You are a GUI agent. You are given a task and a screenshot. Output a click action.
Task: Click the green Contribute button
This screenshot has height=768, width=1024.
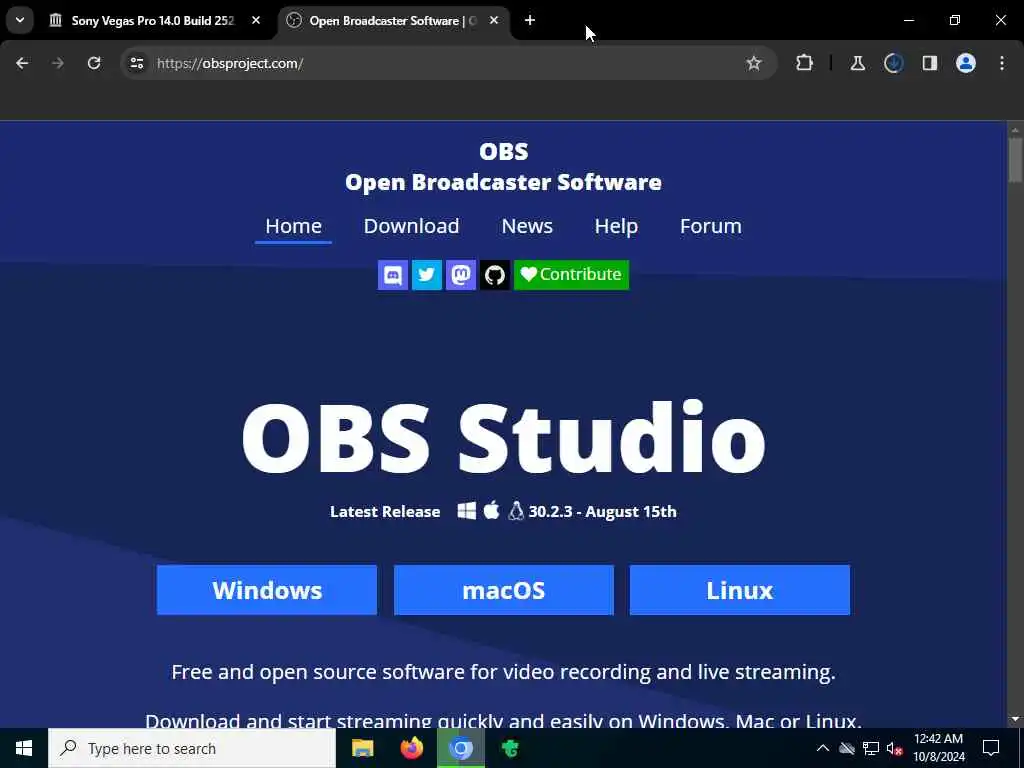tap(571, 275)
